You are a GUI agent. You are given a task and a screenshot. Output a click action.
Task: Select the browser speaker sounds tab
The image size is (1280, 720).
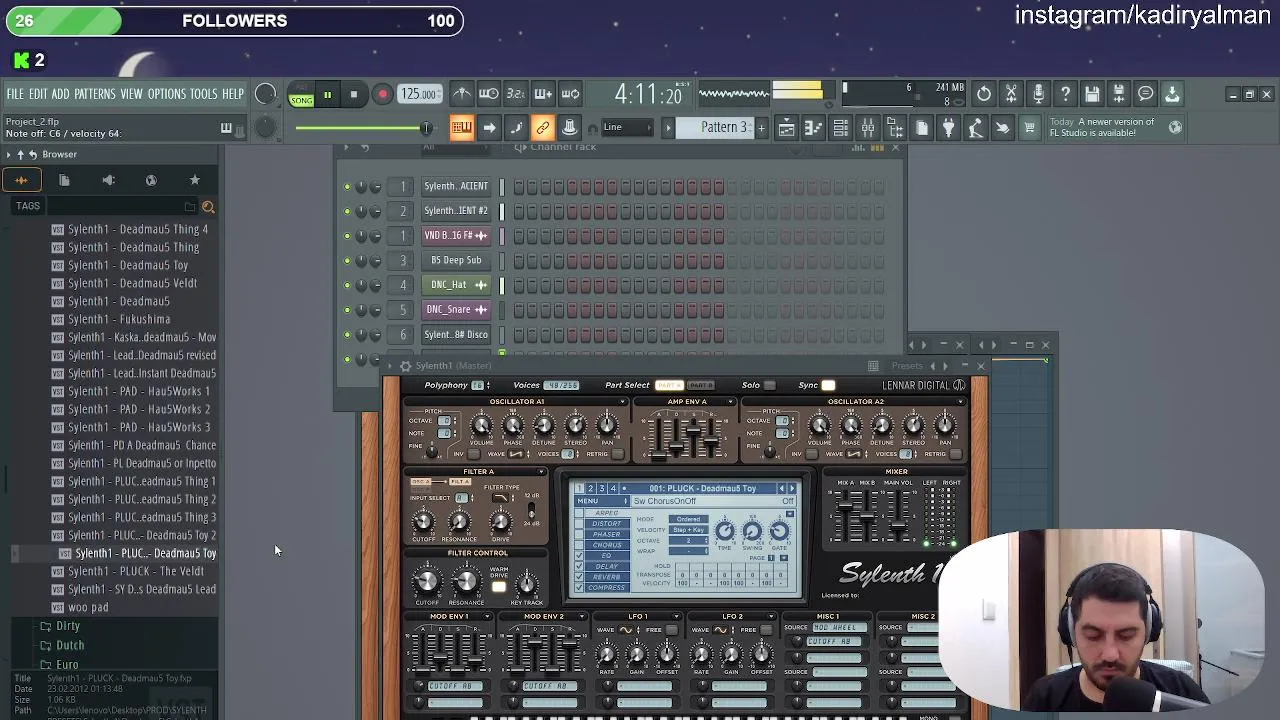click(x=108, y=180)
